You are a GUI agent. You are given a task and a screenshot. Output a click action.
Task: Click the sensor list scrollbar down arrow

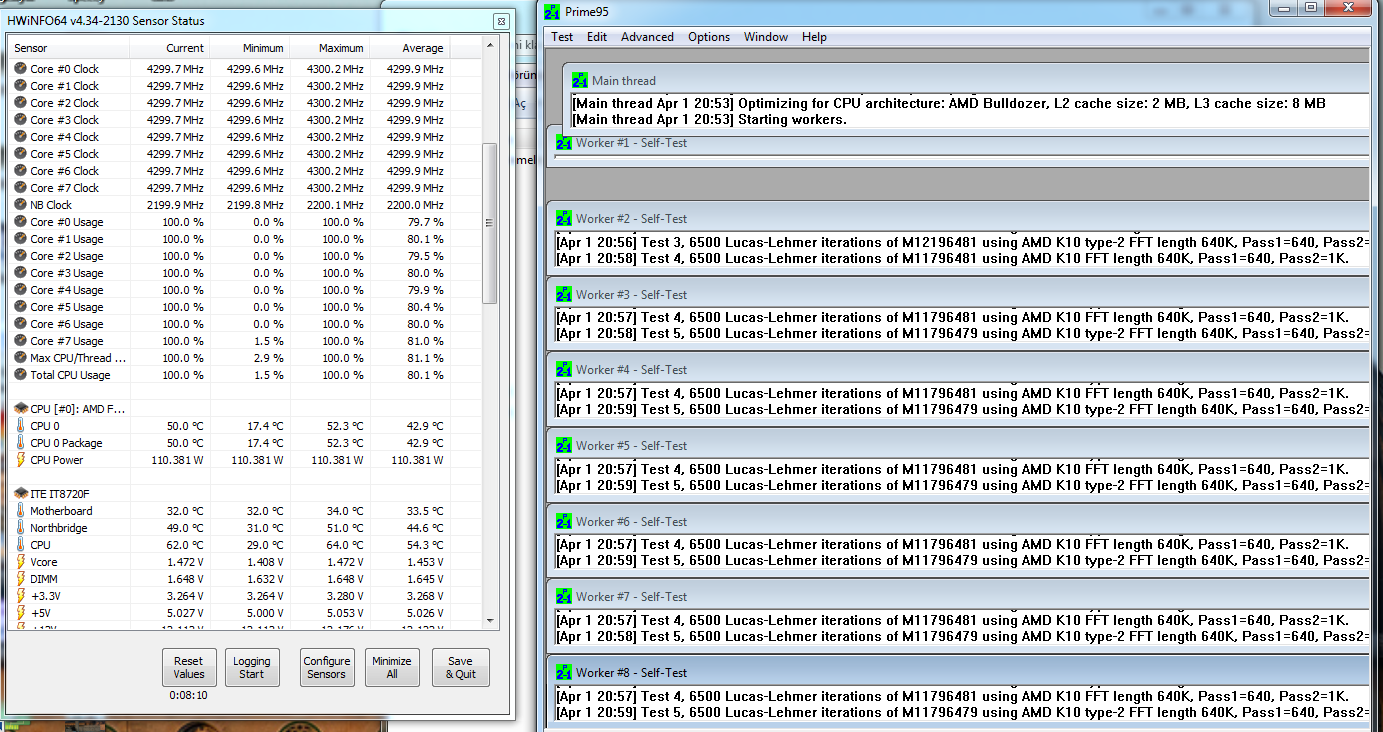pos(489,621)
